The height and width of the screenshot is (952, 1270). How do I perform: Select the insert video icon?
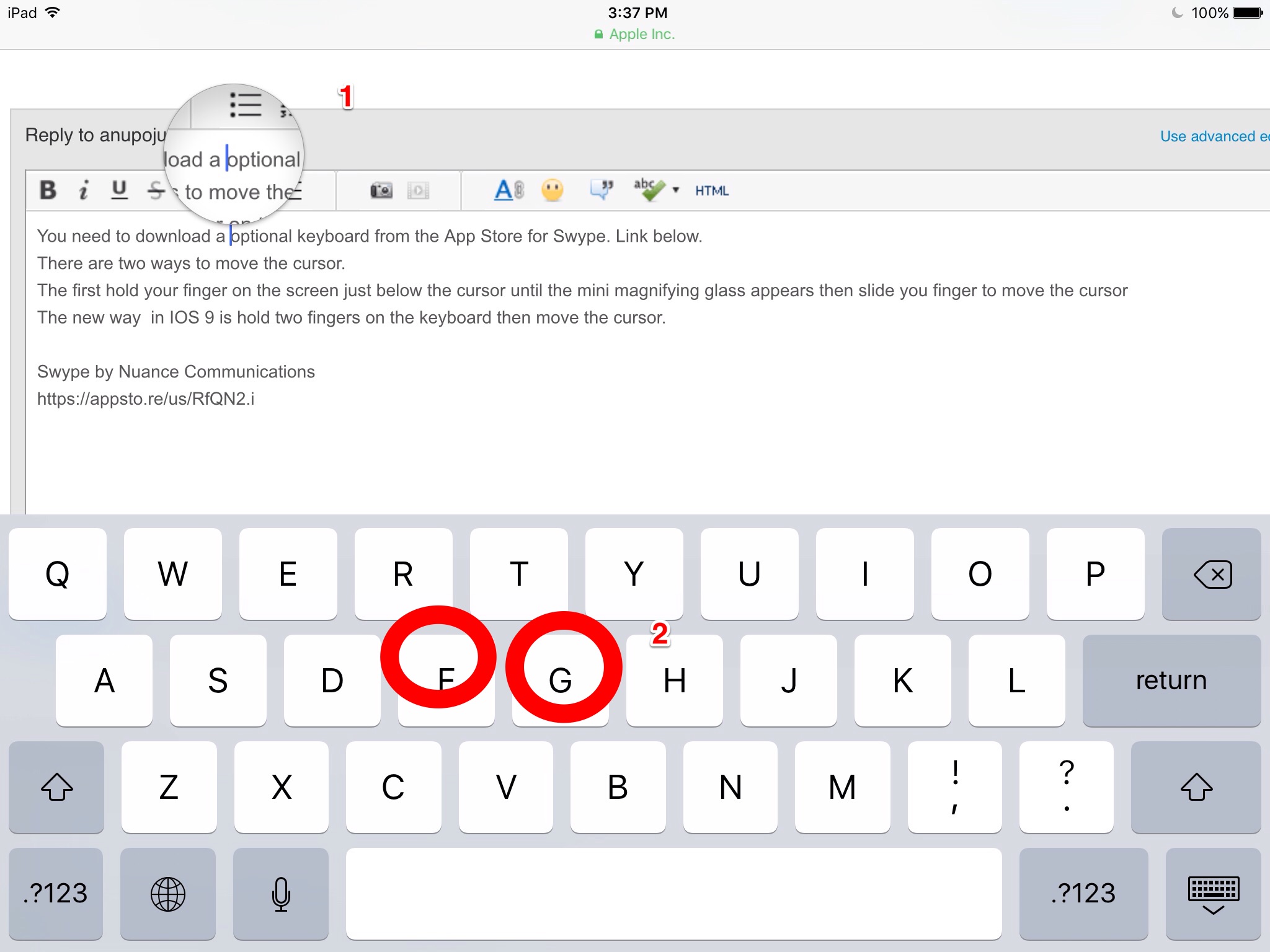click(417, 191)
